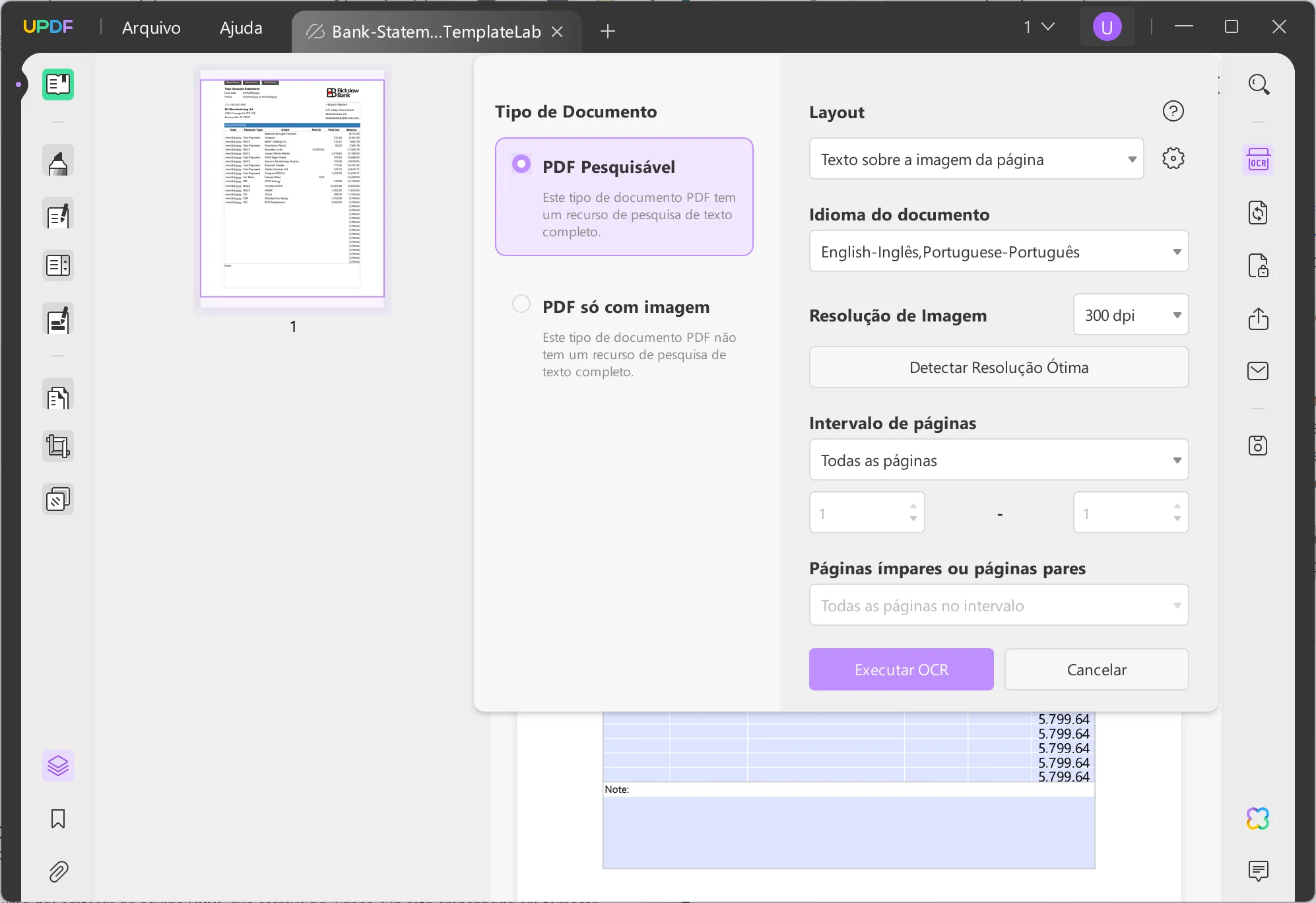The width and height of the screenshot is (1316, 903).
Task: Open the Page Tools watermark icon
Action: (58, 500)
